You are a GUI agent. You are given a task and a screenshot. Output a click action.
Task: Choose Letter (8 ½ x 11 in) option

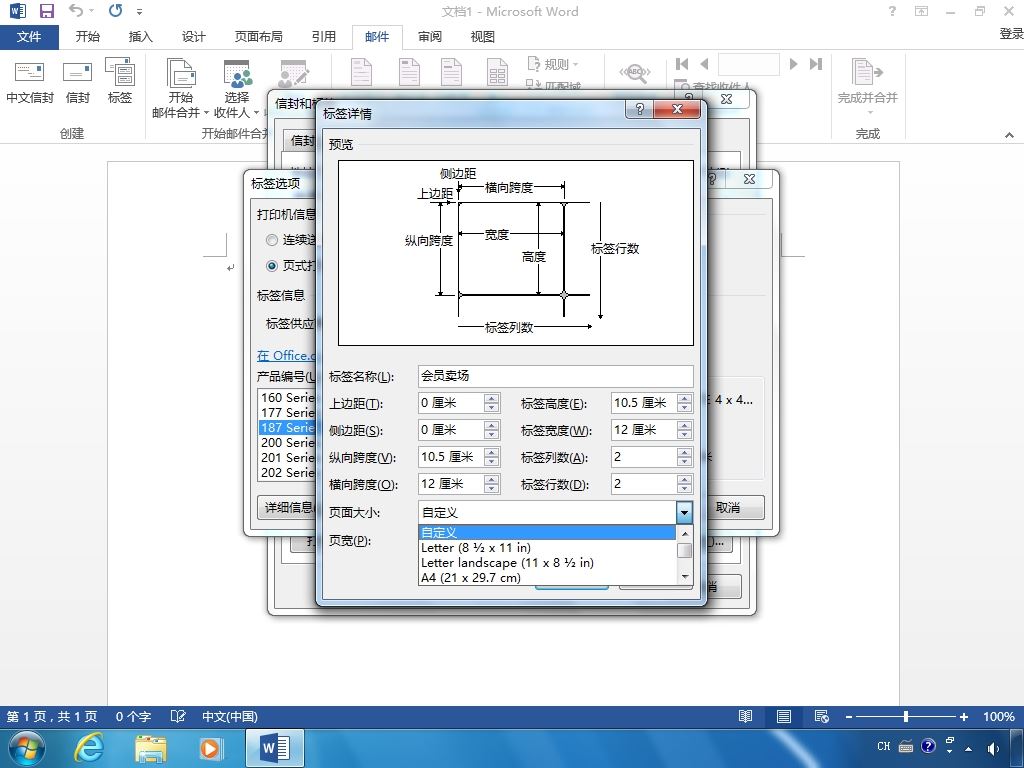pos(547,547)
